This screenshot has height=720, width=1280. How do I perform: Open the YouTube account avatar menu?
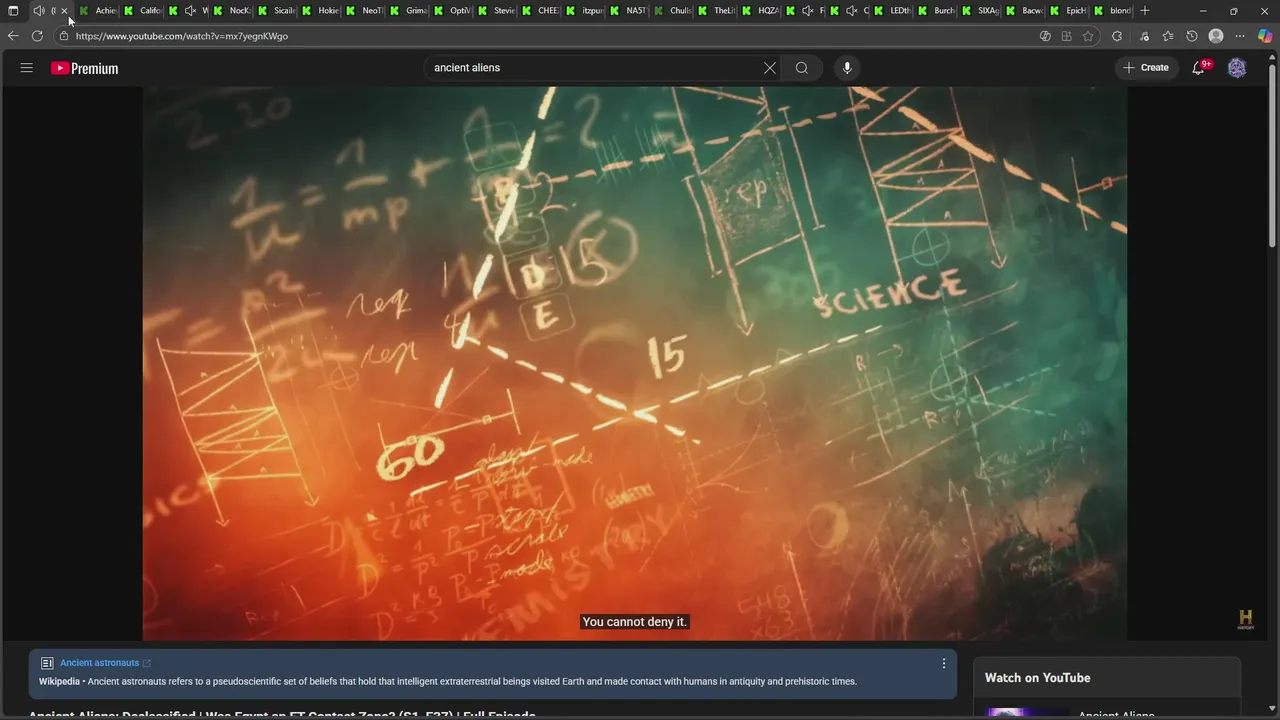[1237, 68]
